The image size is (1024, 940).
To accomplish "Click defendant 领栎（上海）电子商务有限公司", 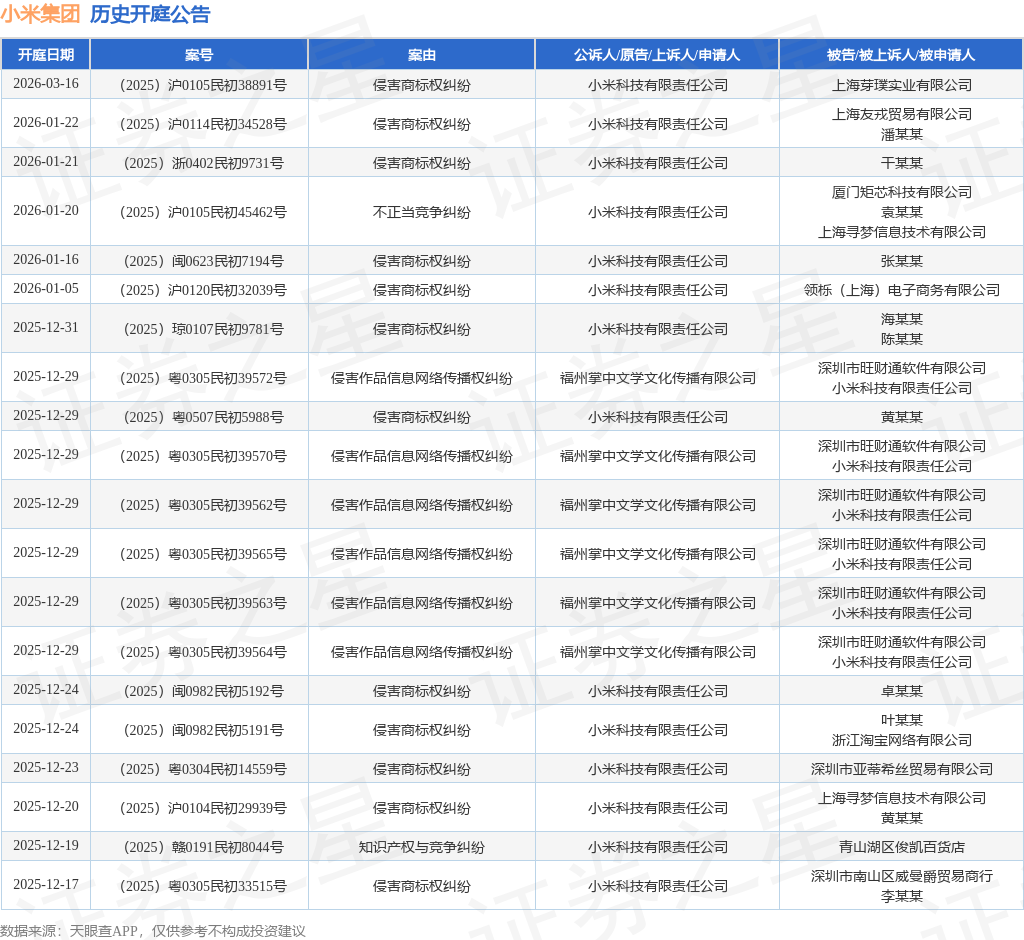I will tap(902, 290).
